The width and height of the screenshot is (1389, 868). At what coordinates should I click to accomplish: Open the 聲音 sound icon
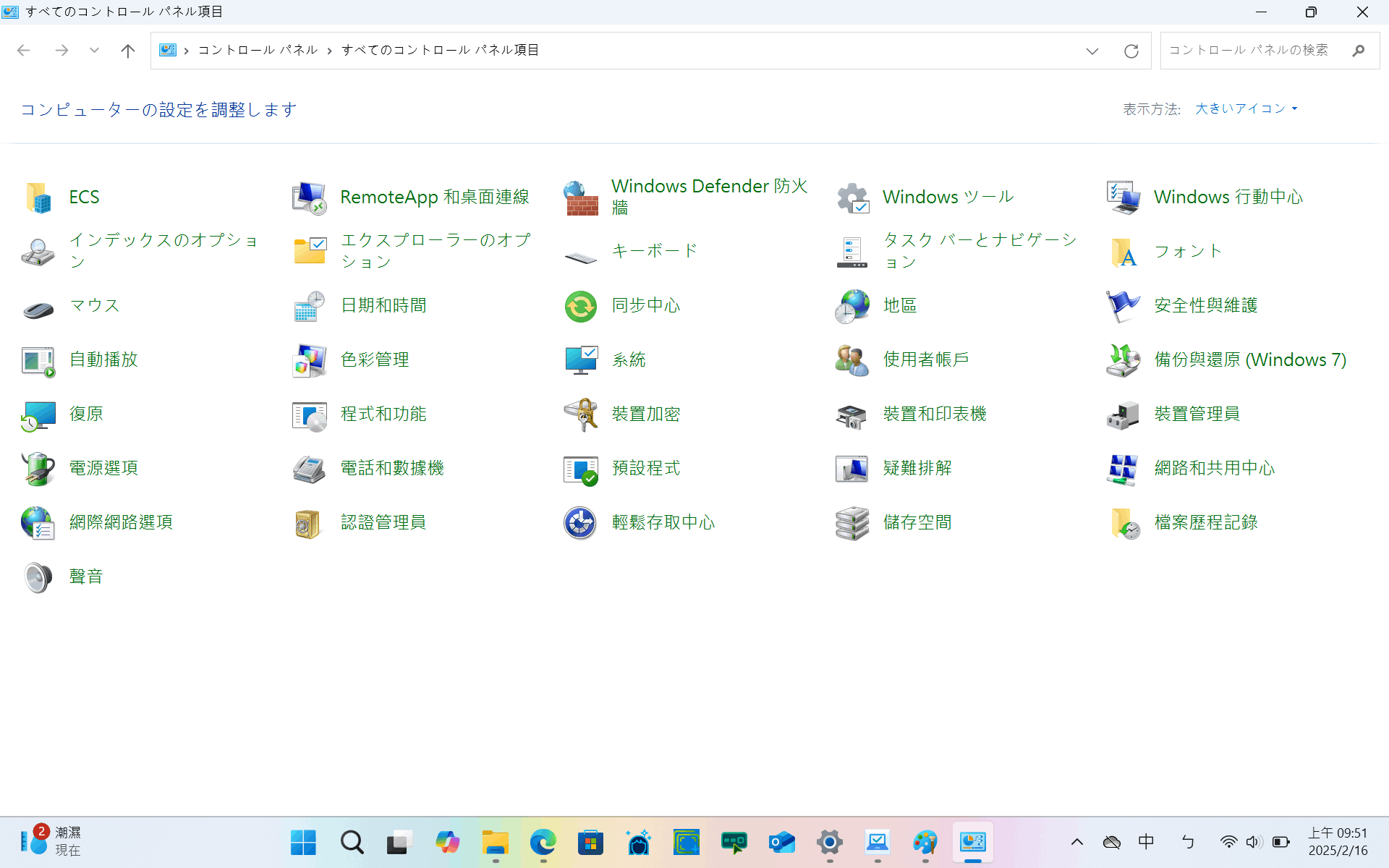coord(38,577)
